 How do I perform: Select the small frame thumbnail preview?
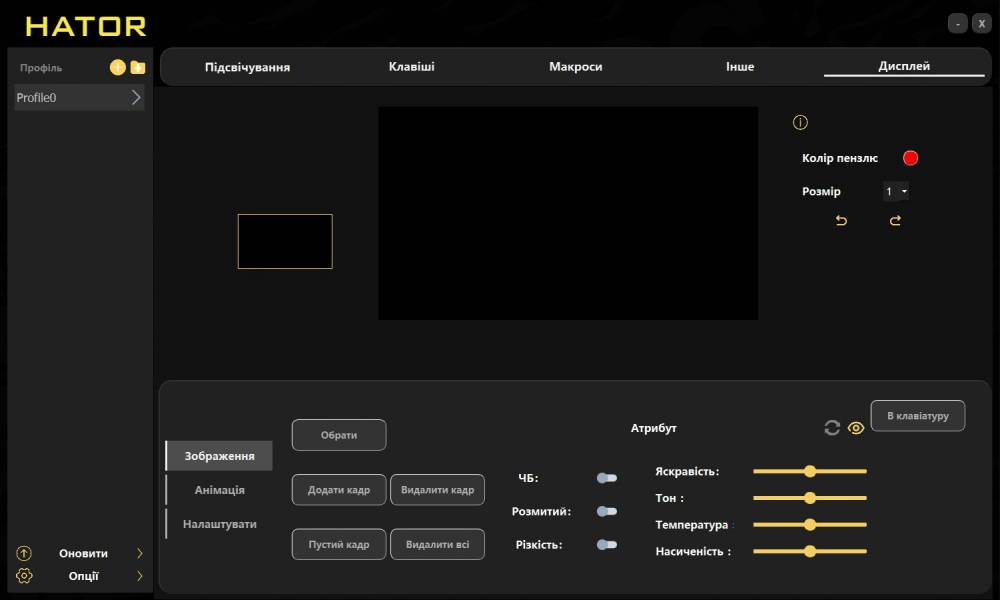[285, 241]
